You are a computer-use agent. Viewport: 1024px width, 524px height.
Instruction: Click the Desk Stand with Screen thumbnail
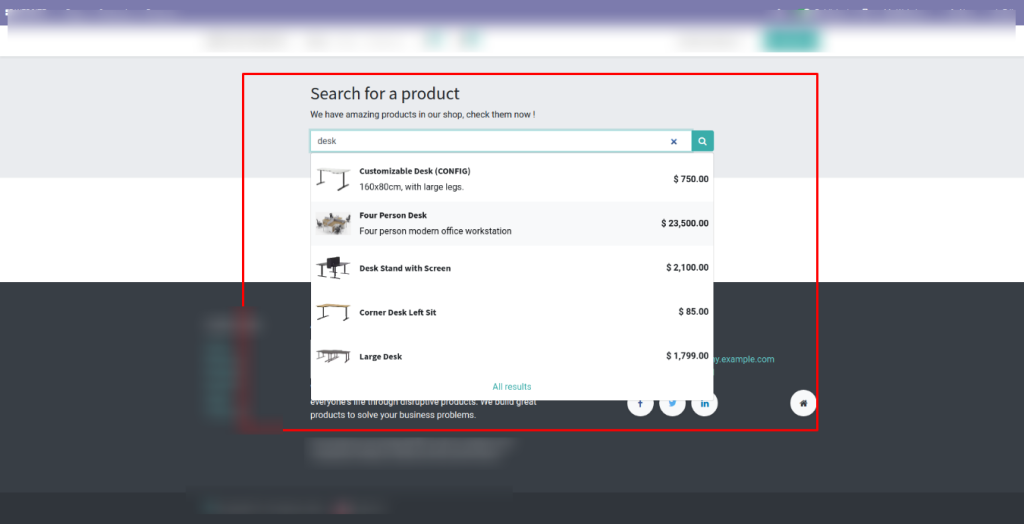[x=333, y=268]
